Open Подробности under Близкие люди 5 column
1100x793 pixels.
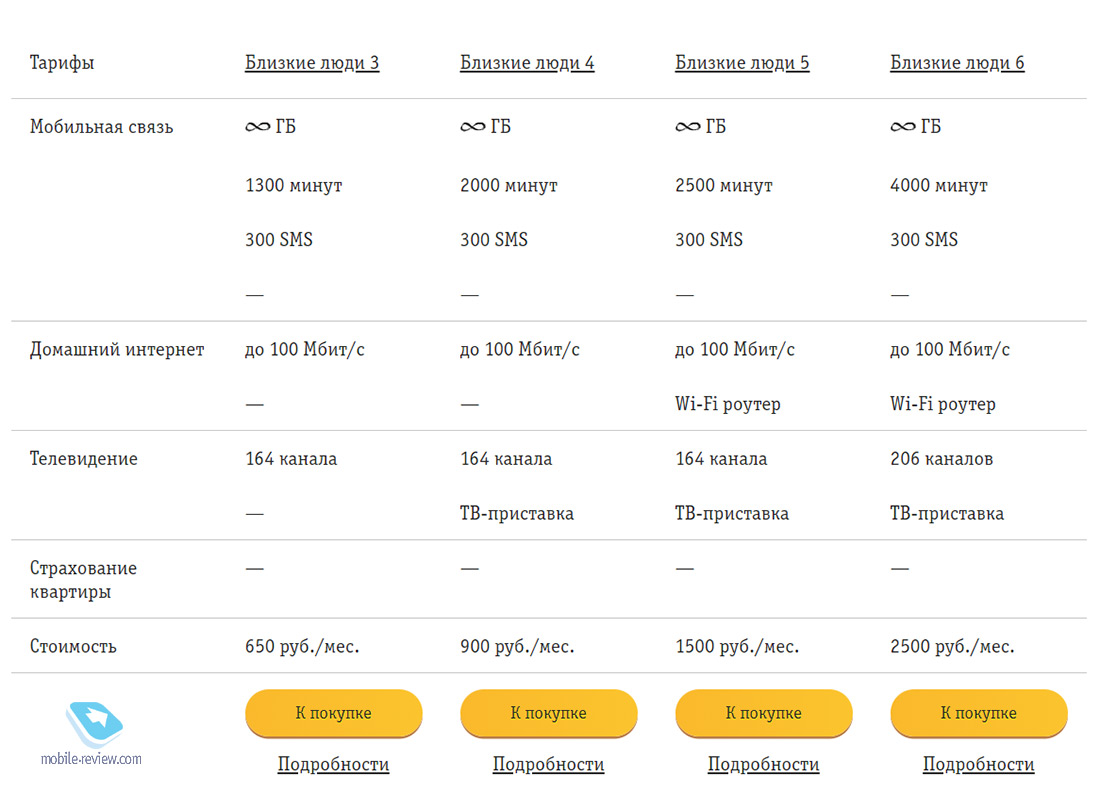763,764
